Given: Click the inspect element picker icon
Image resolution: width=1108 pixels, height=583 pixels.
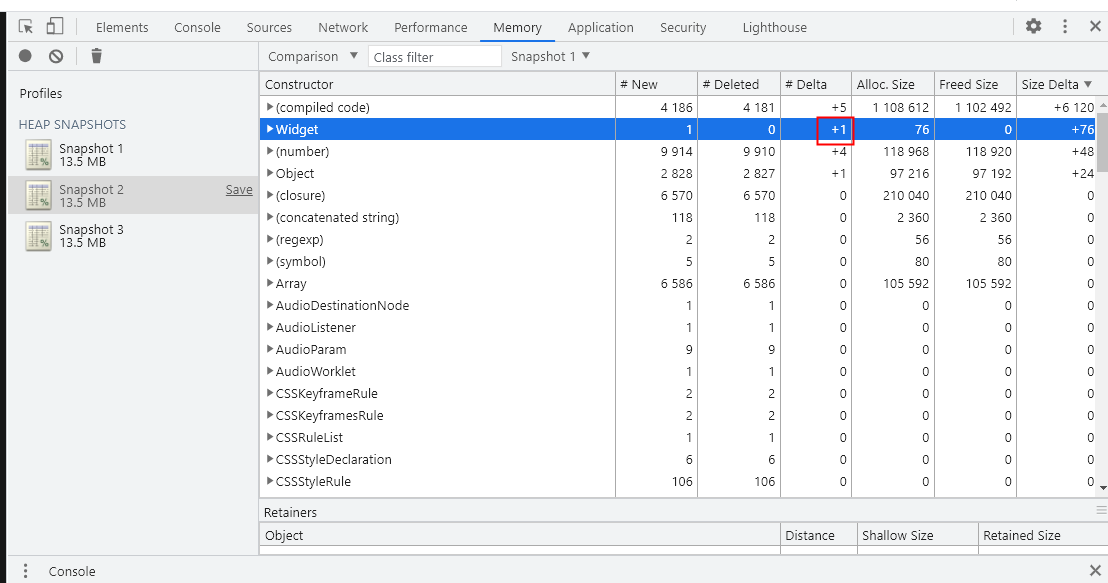Looking at the screenshot, I should coord(26,27).
